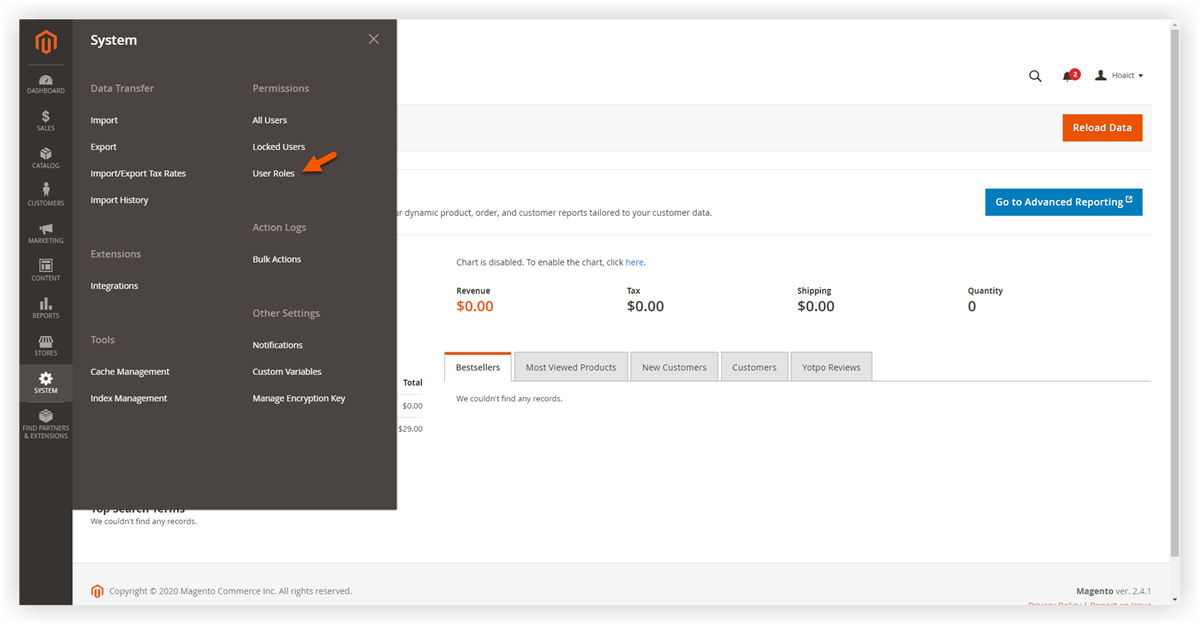
Task: Open the Stores sidebar icon
Action: pyautogui.click(x=45, y=345)
